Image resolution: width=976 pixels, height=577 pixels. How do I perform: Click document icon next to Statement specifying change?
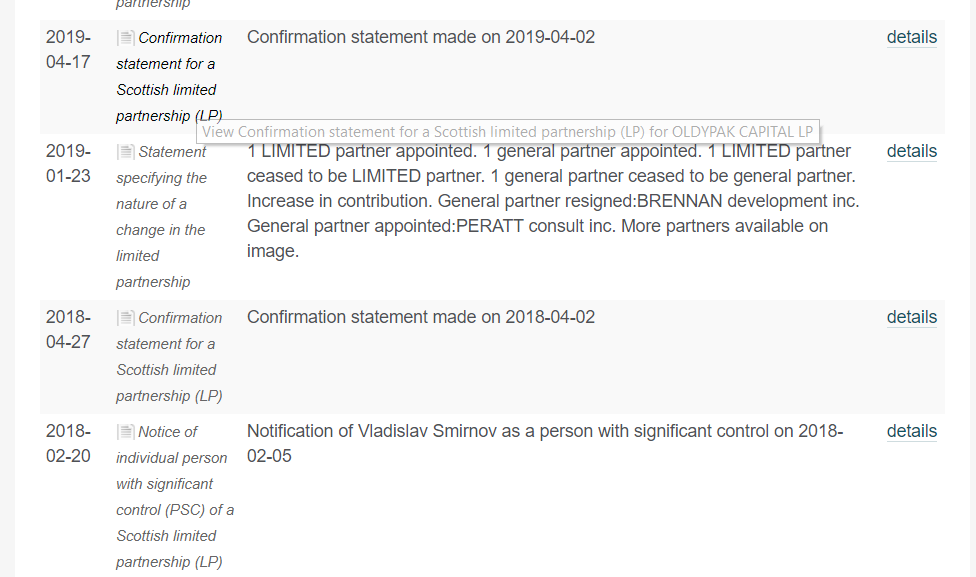126,152
